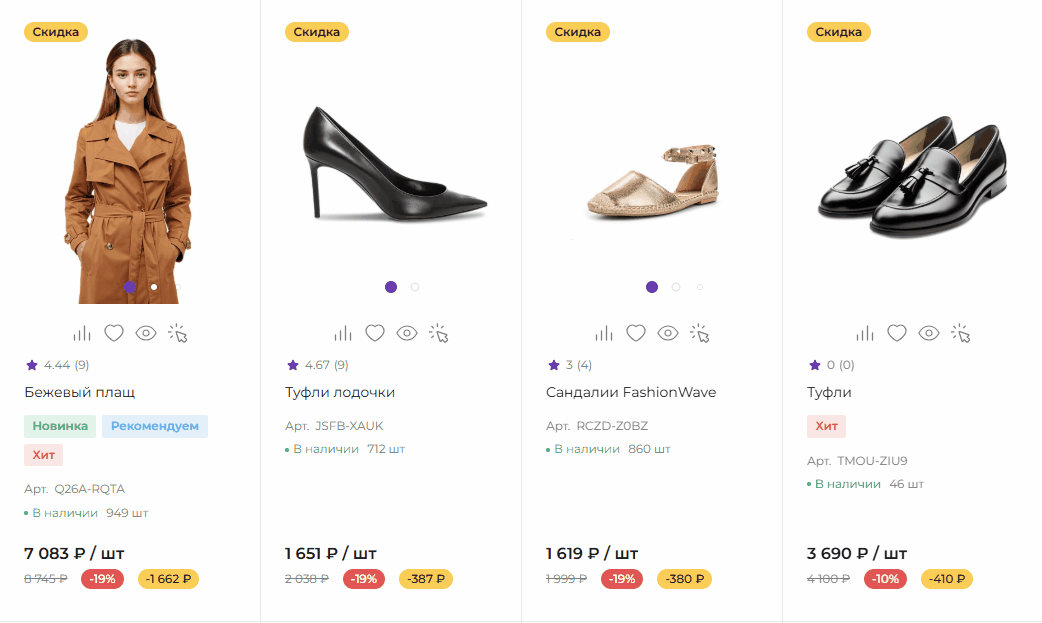Click the Хит badge under Туфли
The height and width of the screenshot is (623, 1042).
(x=826, y=426)
